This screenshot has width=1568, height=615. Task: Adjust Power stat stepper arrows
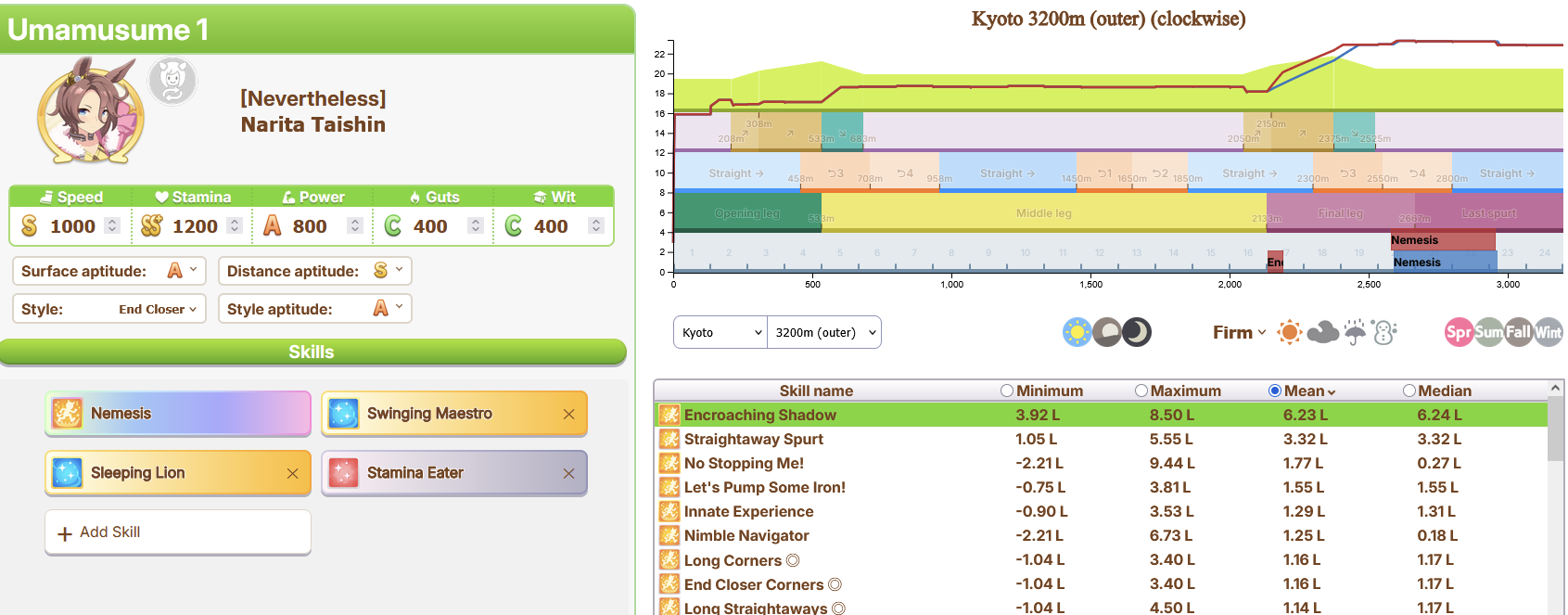click(x=354, y=225)
